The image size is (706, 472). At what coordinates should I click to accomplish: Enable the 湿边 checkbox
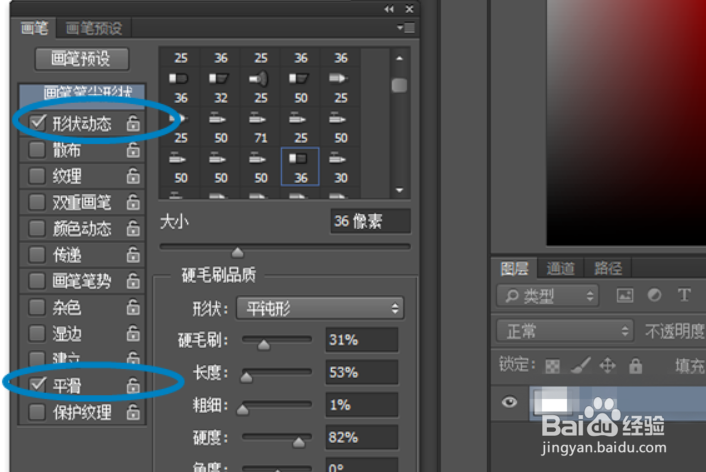(36, 333)
